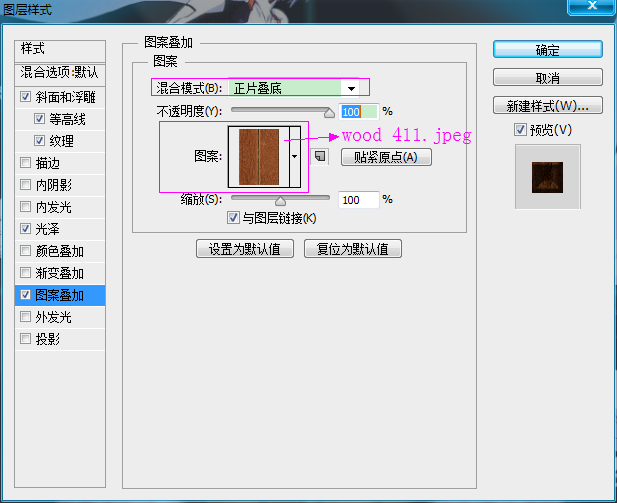Click 新建样式(W)... button
This screenshot has height=503, width=617.
548,105
